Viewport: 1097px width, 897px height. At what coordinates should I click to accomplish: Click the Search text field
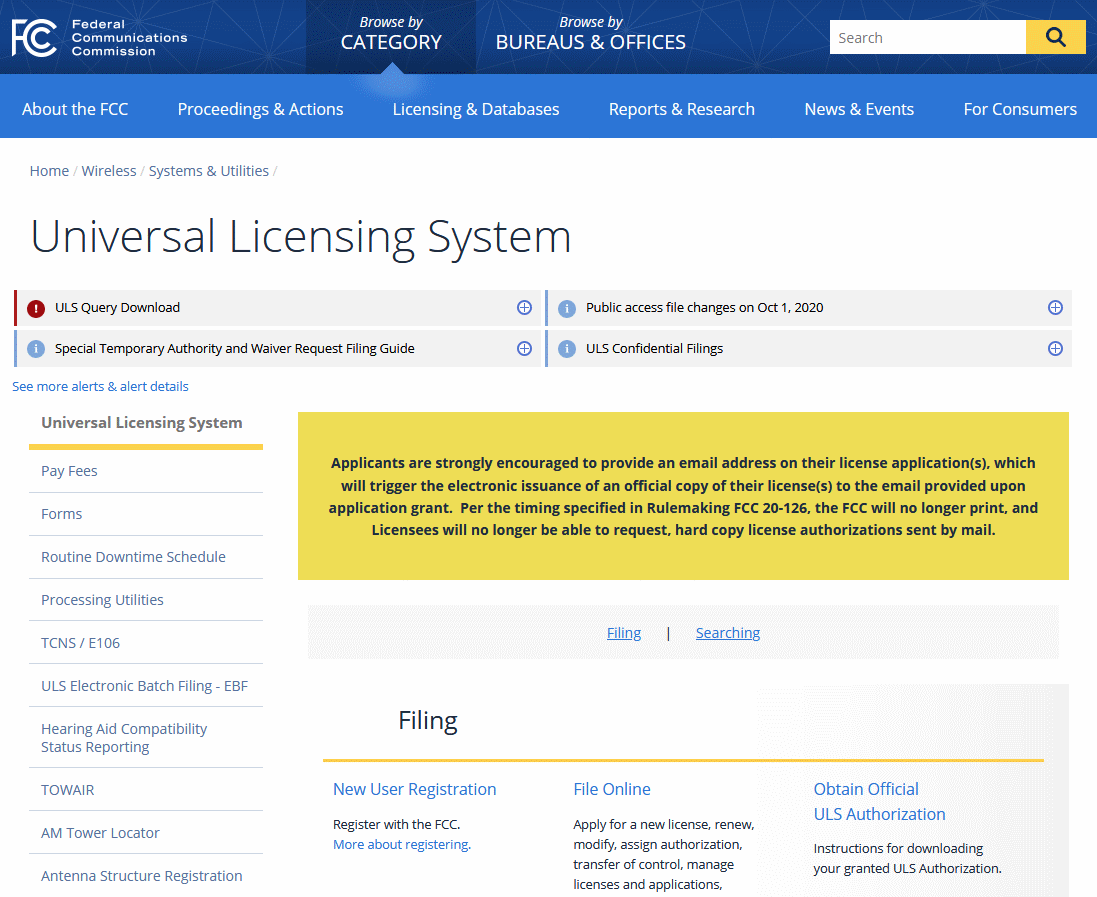point(927,38)
